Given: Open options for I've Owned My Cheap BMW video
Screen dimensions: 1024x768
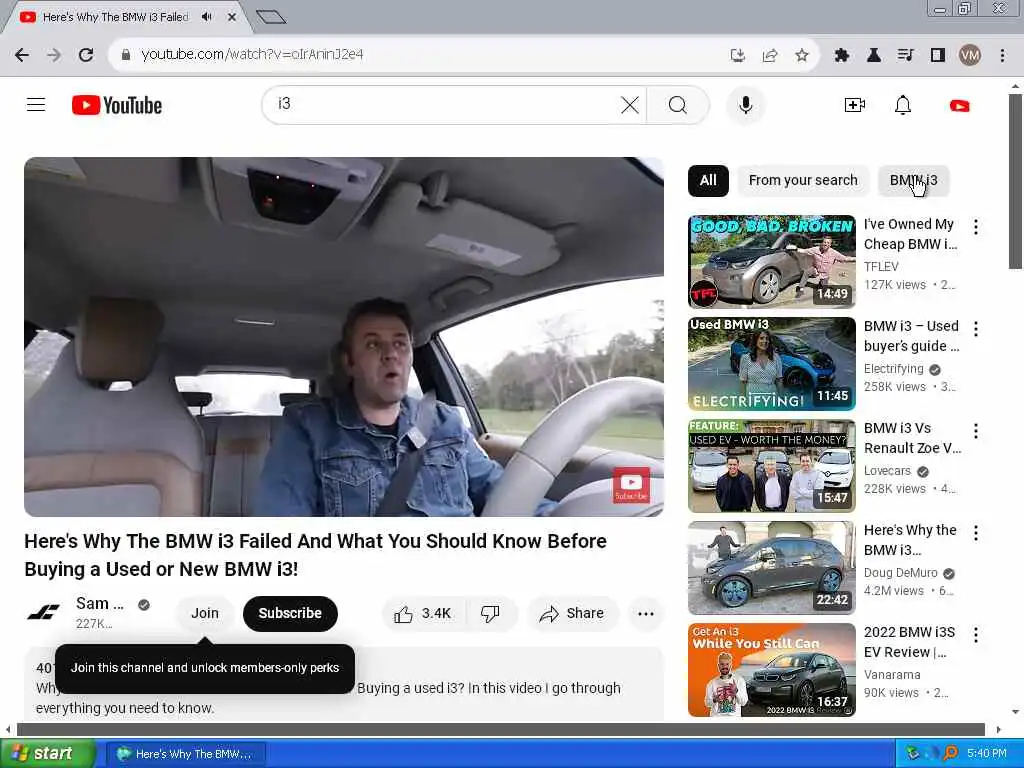Looking at the screenshot, I should [x=976, y=227].
